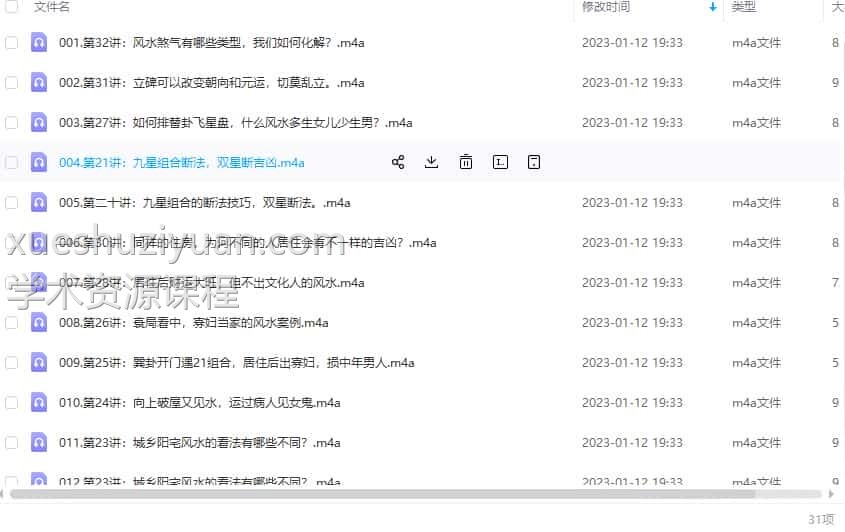Click the rightmost action icon on file 004
The image size is (845, 532).
(534, 162)
